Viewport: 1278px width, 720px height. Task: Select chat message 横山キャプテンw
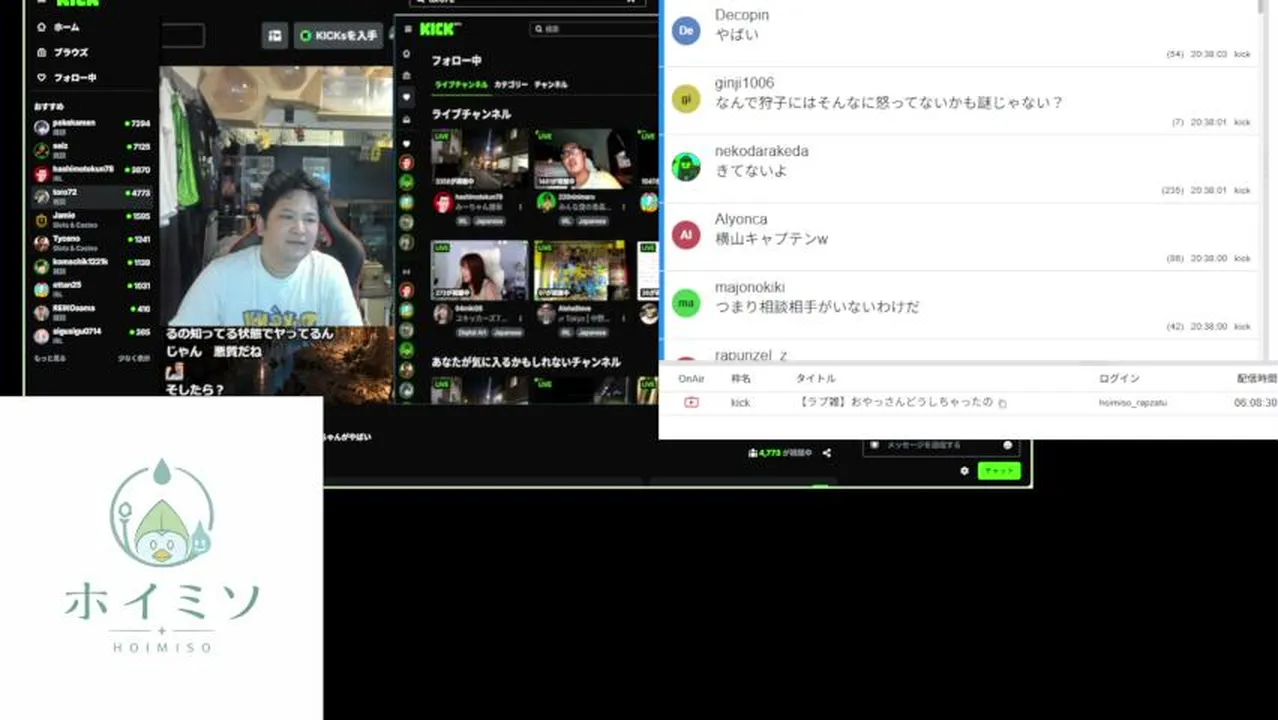pyautogui.click(x=771, y=239)
